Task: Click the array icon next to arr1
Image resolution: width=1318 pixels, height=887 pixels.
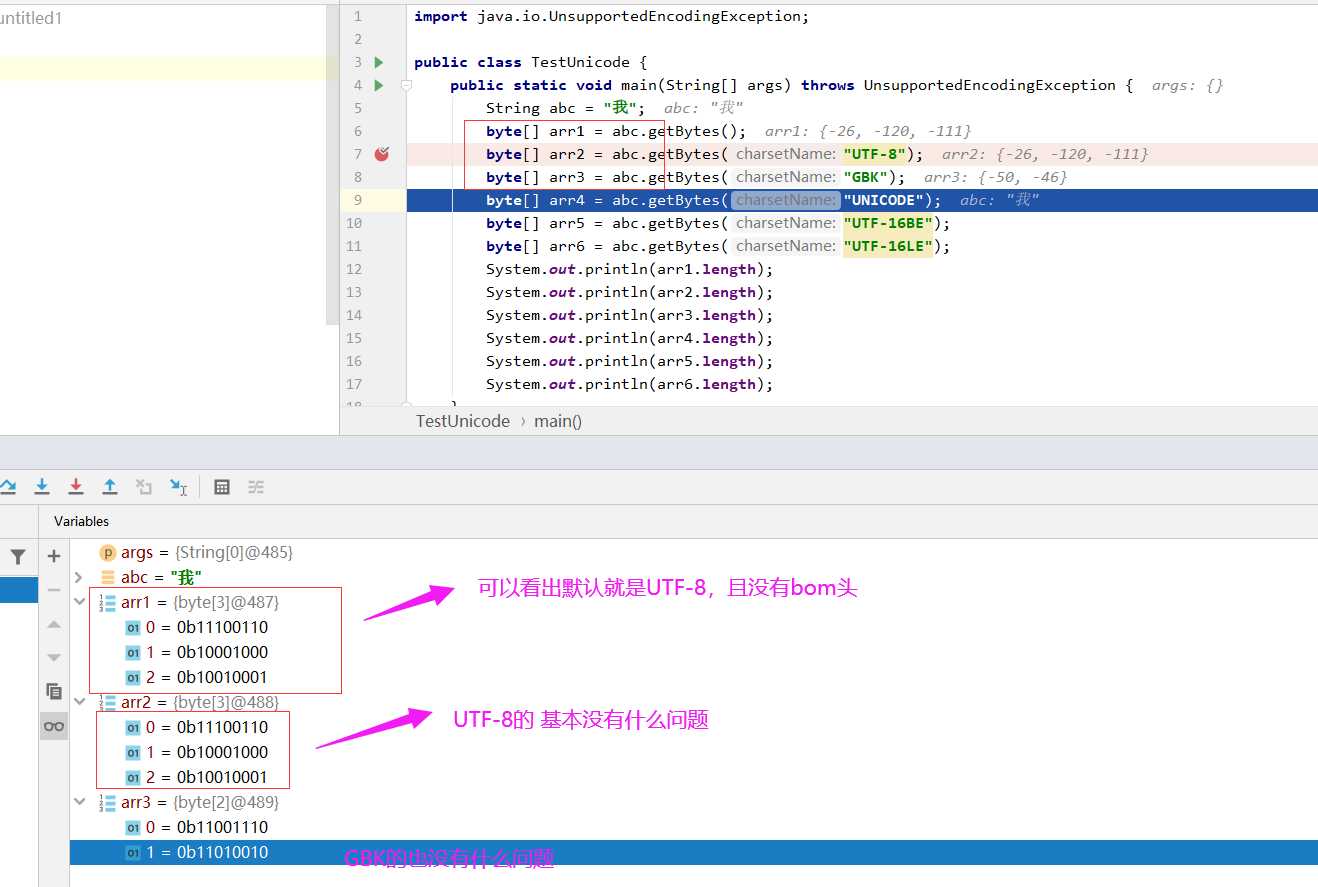Action: pyautogui.click(x=108, y=602)
